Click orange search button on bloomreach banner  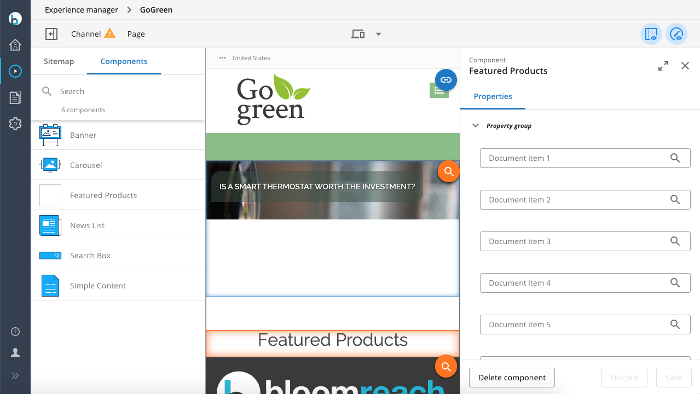point(446,367)
